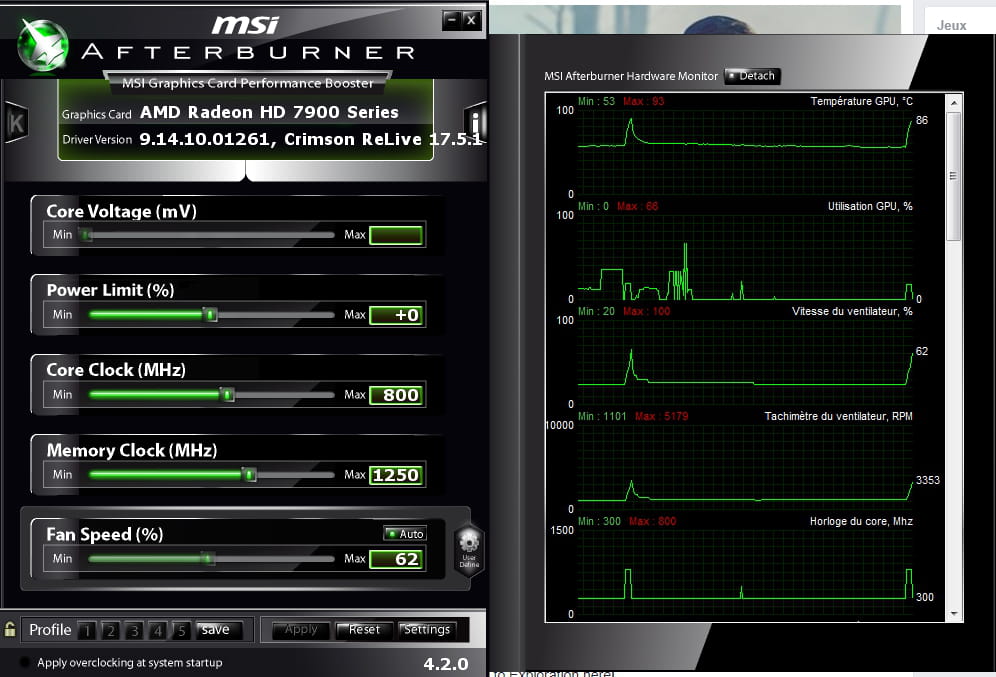This screenshot has height=677, width=996.
Task: Click the Memory Clock 1250 value field
Action: 396,475
